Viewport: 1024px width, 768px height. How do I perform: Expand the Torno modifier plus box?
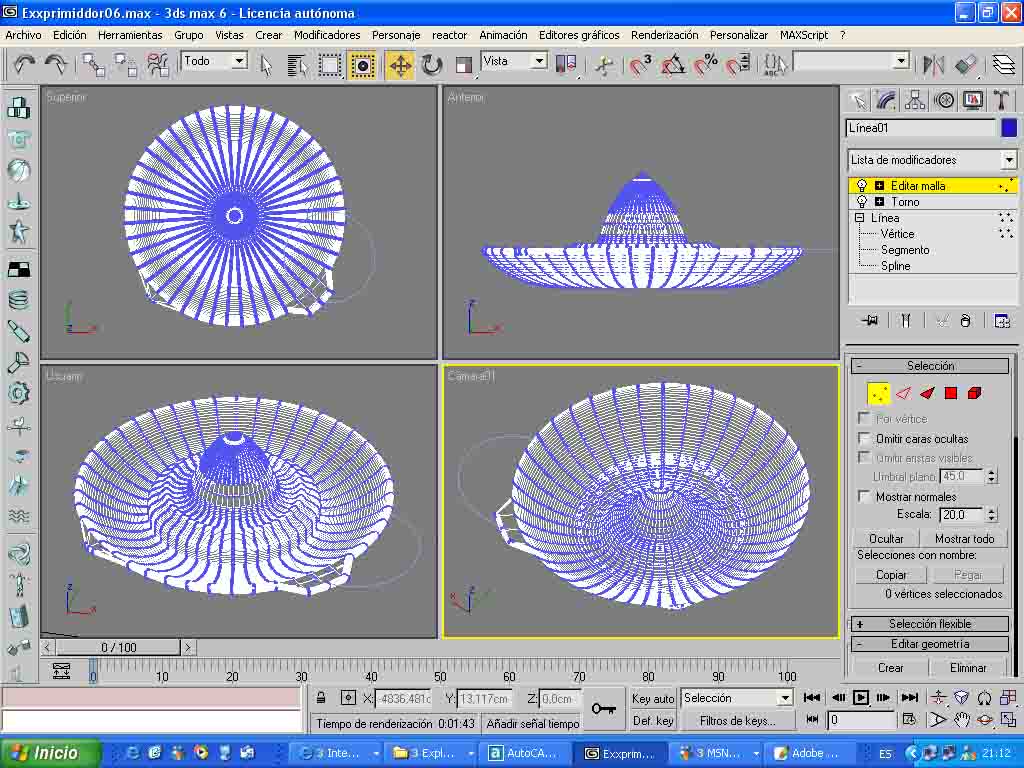click(x=880, y=202)
